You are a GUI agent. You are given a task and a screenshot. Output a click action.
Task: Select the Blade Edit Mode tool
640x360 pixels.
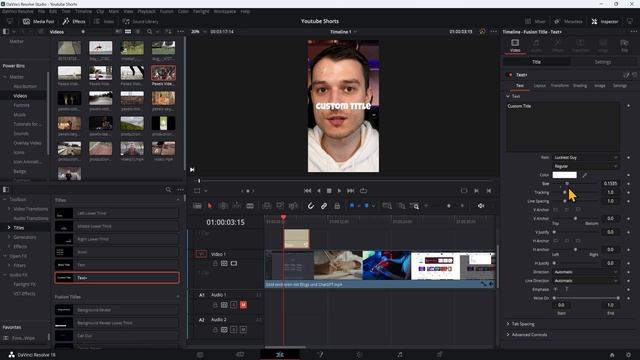250,206
